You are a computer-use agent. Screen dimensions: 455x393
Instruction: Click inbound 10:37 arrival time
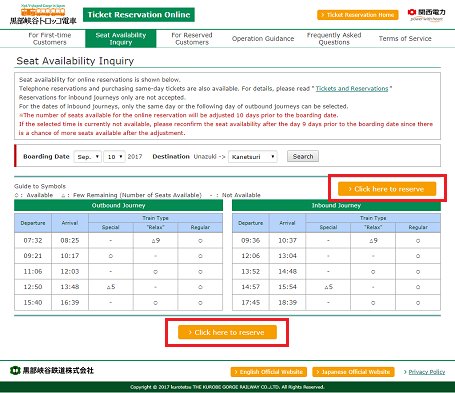pyautogui.click(x=287, y=240)
